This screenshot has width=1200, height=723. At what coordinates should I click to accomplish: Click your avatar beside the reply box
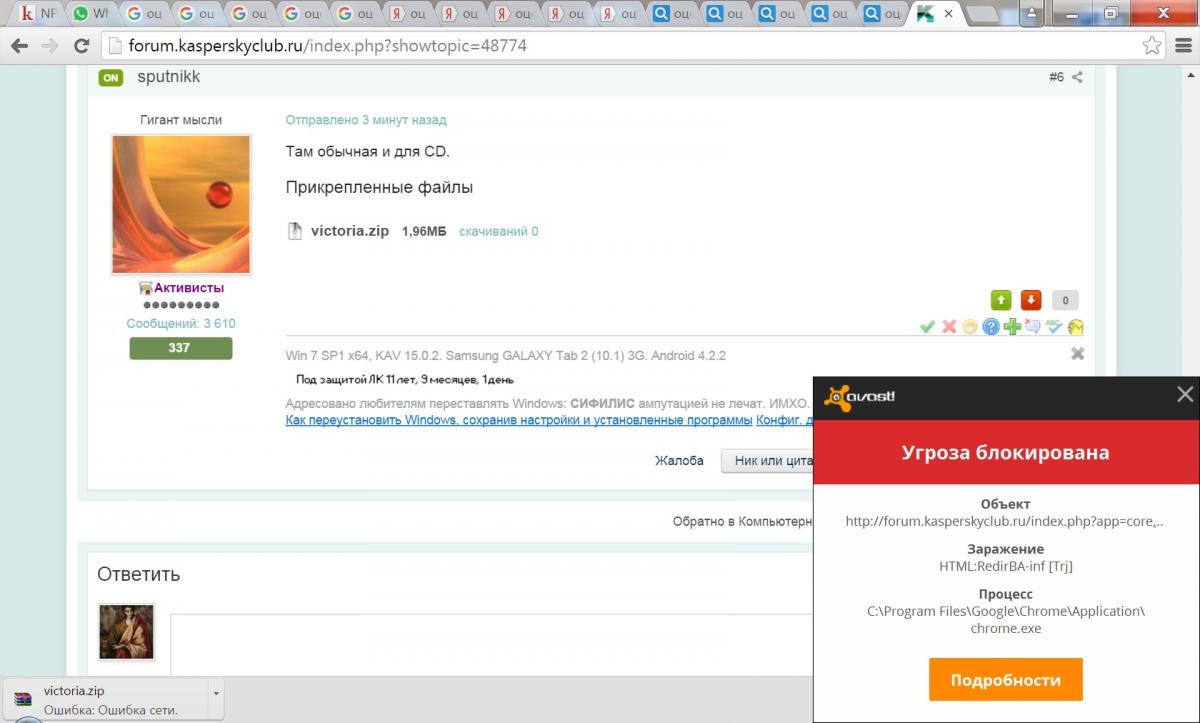coord(126,631)
